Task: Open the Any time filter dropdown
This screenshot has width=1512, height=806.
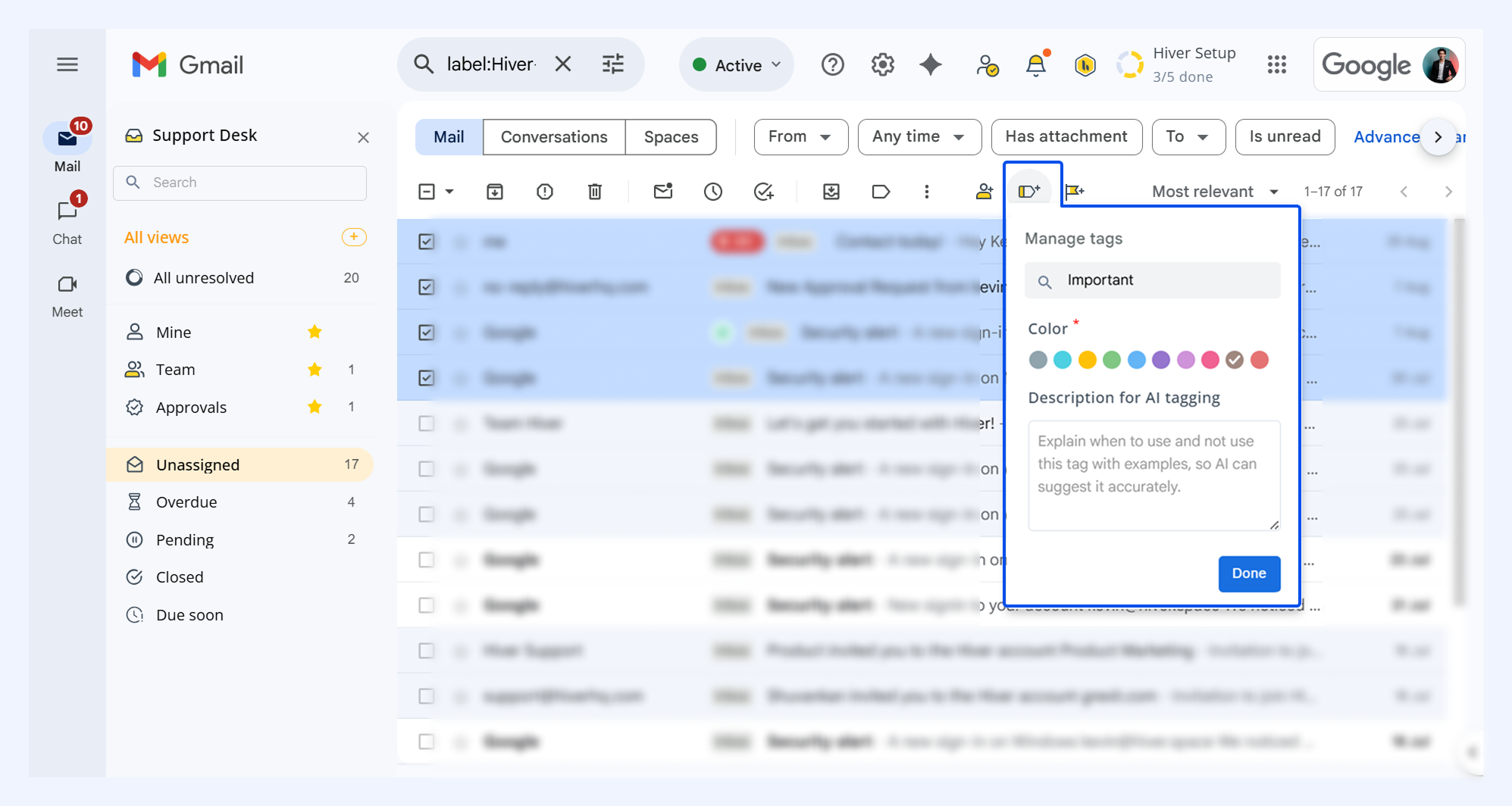Action: 919,137
